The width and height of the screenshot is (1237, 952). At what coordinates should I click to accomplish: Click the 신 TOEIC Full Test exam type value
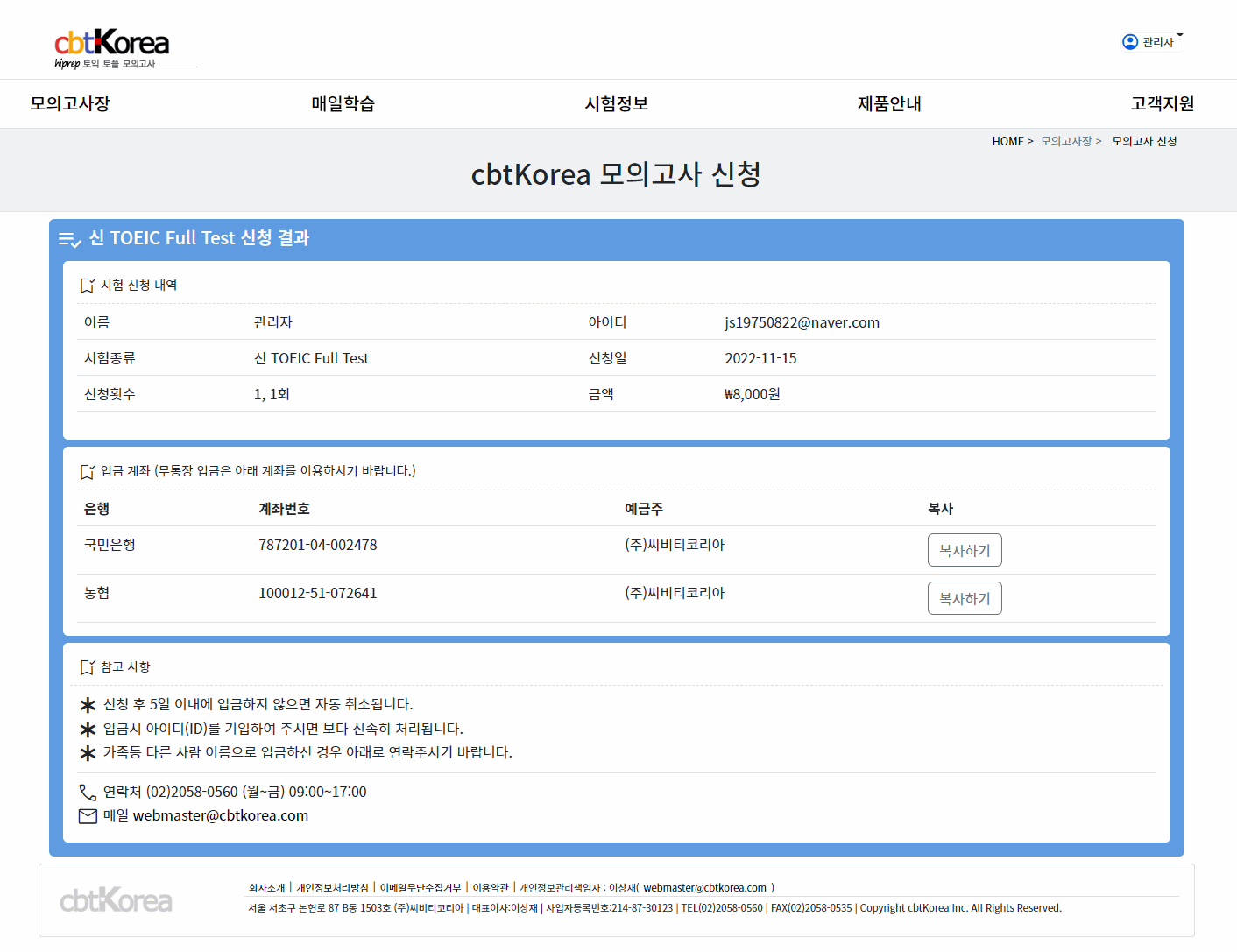tap(312, 358)
